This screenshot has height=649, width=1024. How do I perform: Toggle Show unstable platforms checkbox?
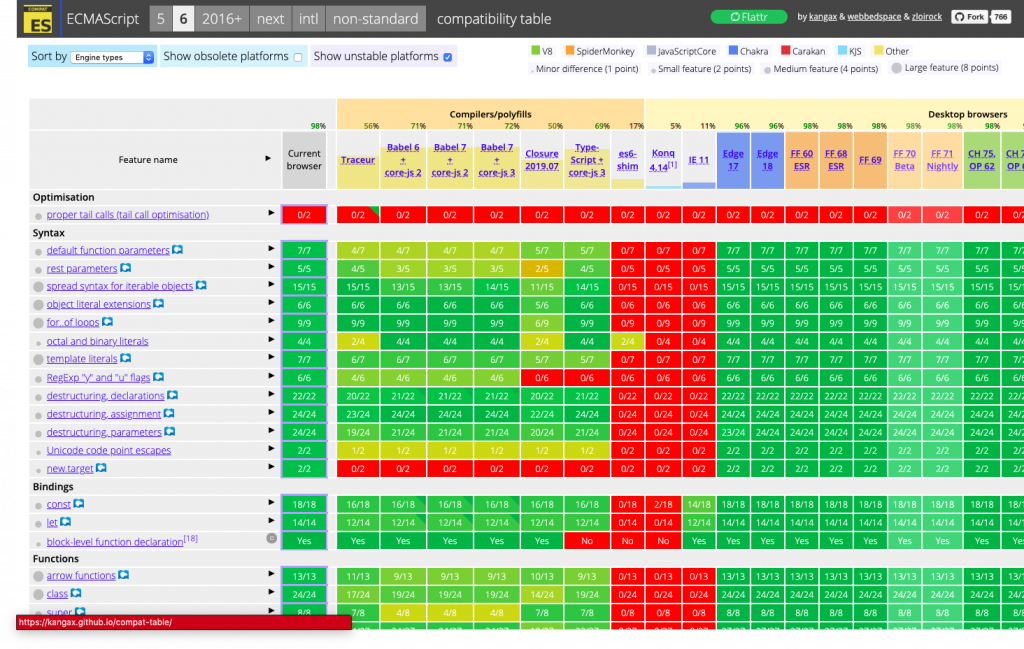coord(448,57)
